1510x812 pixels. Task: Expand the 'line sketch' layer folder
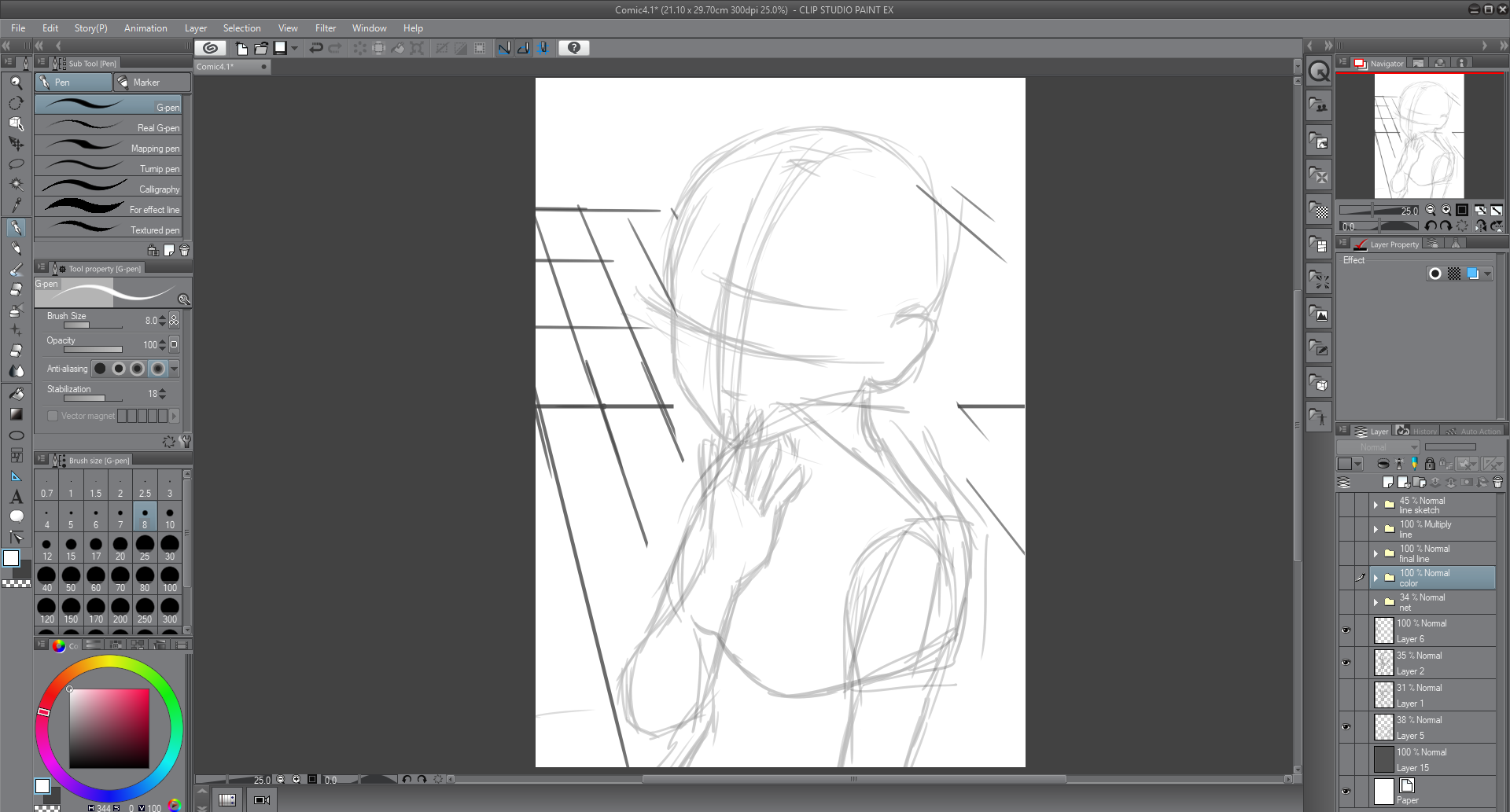1376,505
